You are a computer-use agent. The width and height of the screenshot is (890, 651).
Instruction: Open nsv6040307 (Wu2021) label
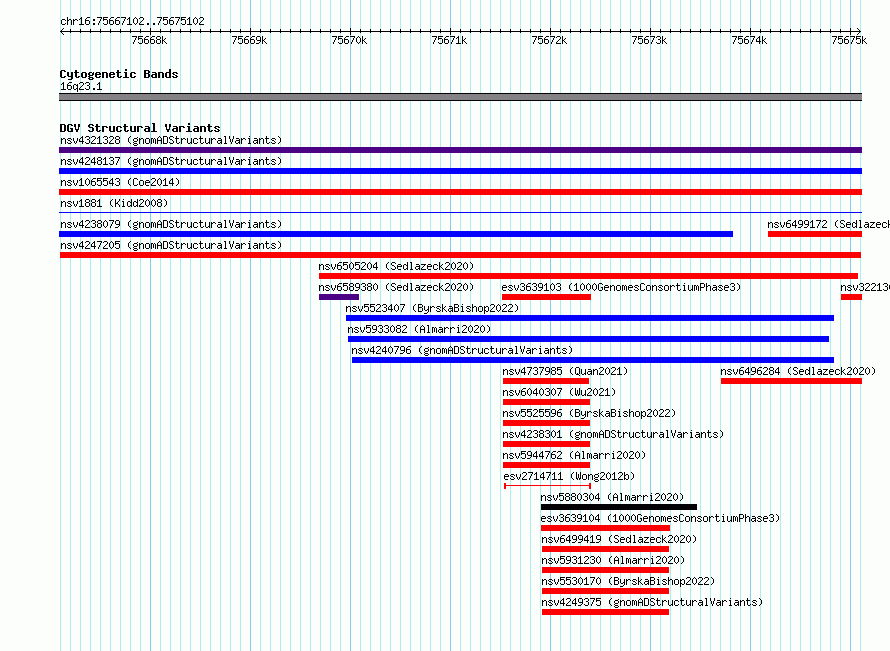coord(560,392)
